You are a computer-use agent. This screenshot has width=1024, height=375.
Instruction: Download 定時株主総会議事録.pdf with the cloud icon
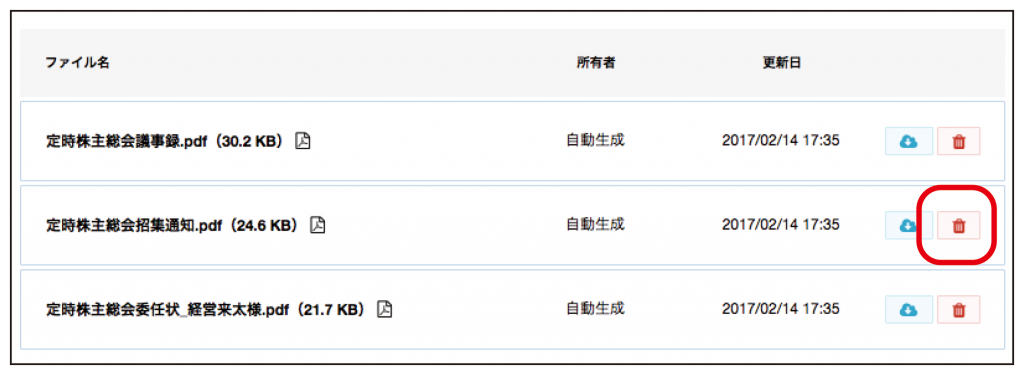(x=908, y=141)
